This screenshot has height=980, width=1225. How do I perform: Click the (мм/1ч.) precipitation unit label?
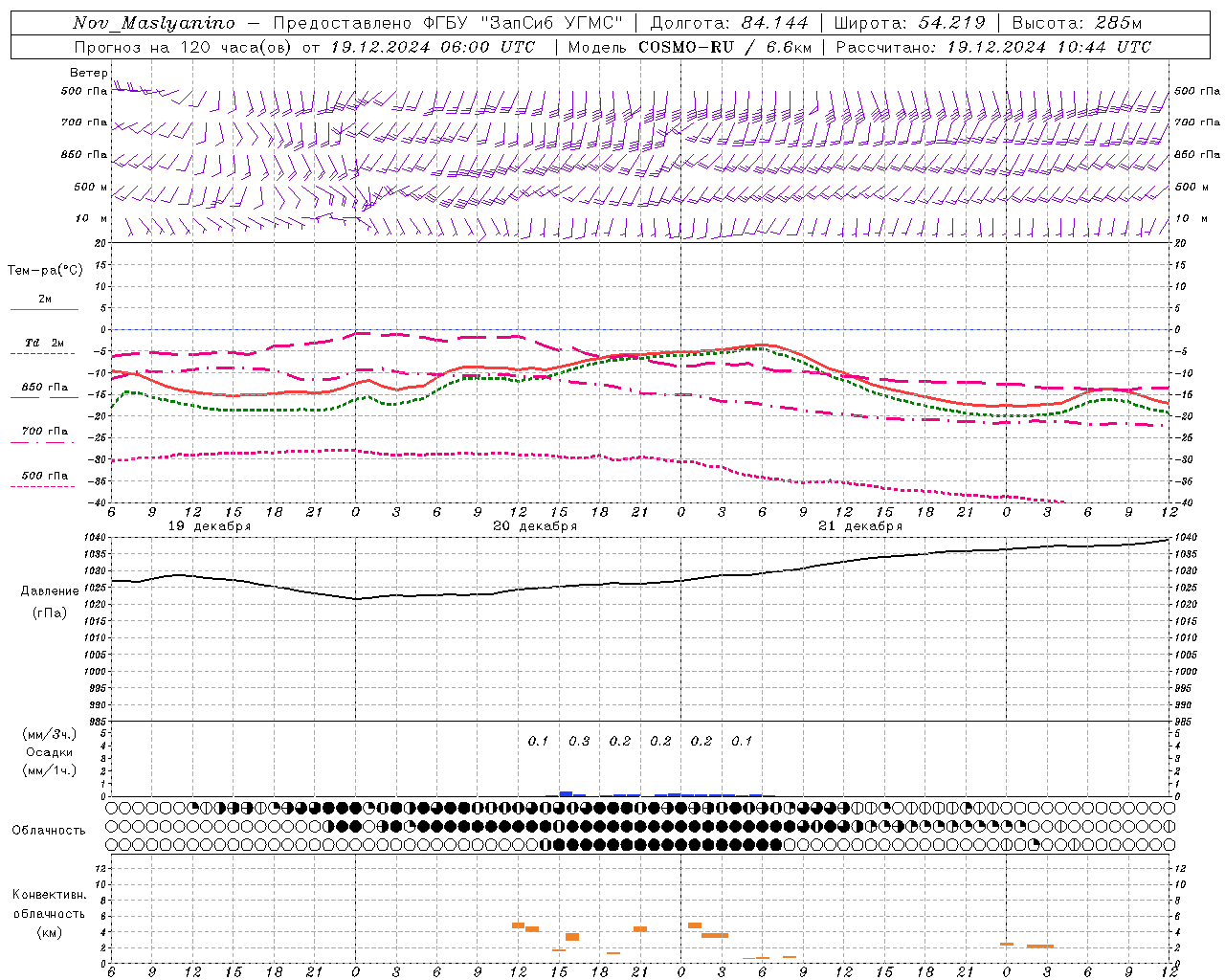(50, 770)
